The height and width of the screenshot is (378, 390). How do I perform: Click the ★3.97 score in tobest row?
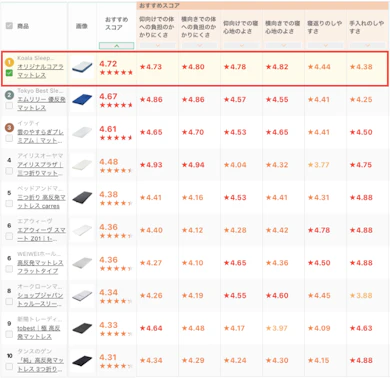276,328
